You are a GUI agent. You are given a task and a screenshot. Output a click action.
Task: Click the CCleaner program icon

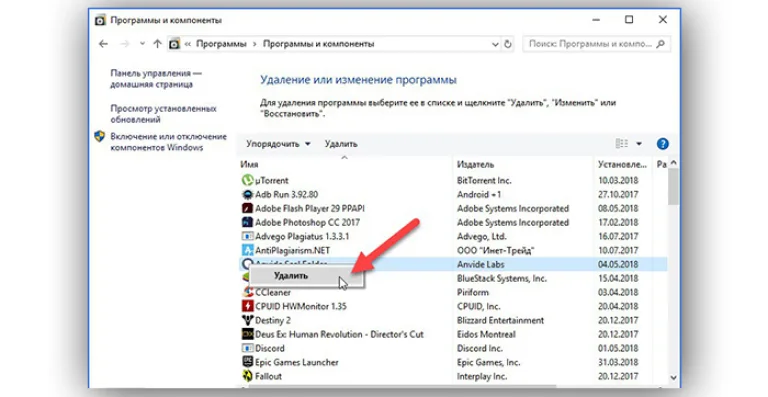coord(247,292)
